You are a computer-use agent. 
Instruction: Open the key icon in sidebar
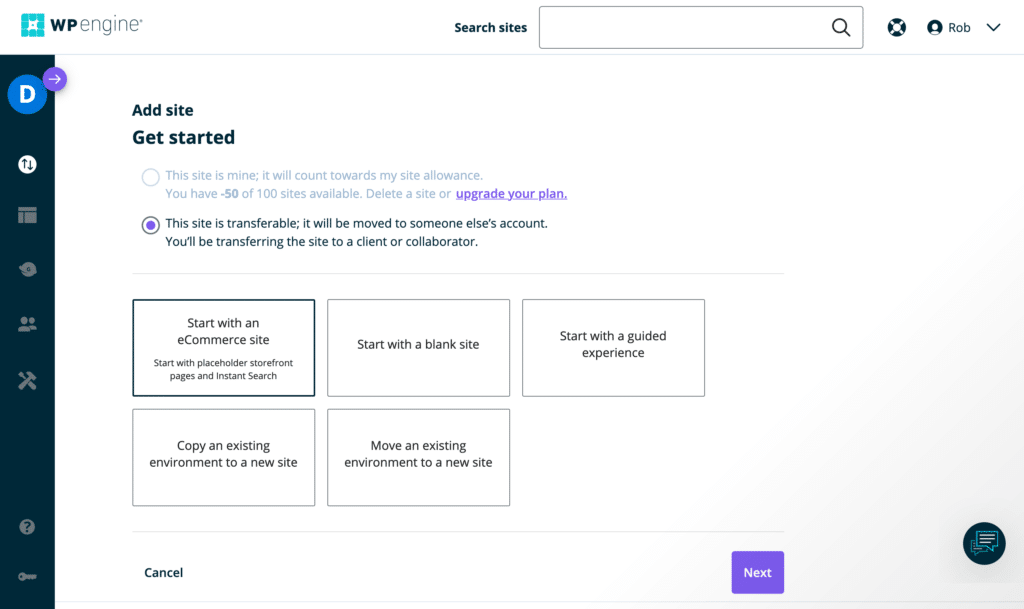pyautogui.click(x=27, y=576)
